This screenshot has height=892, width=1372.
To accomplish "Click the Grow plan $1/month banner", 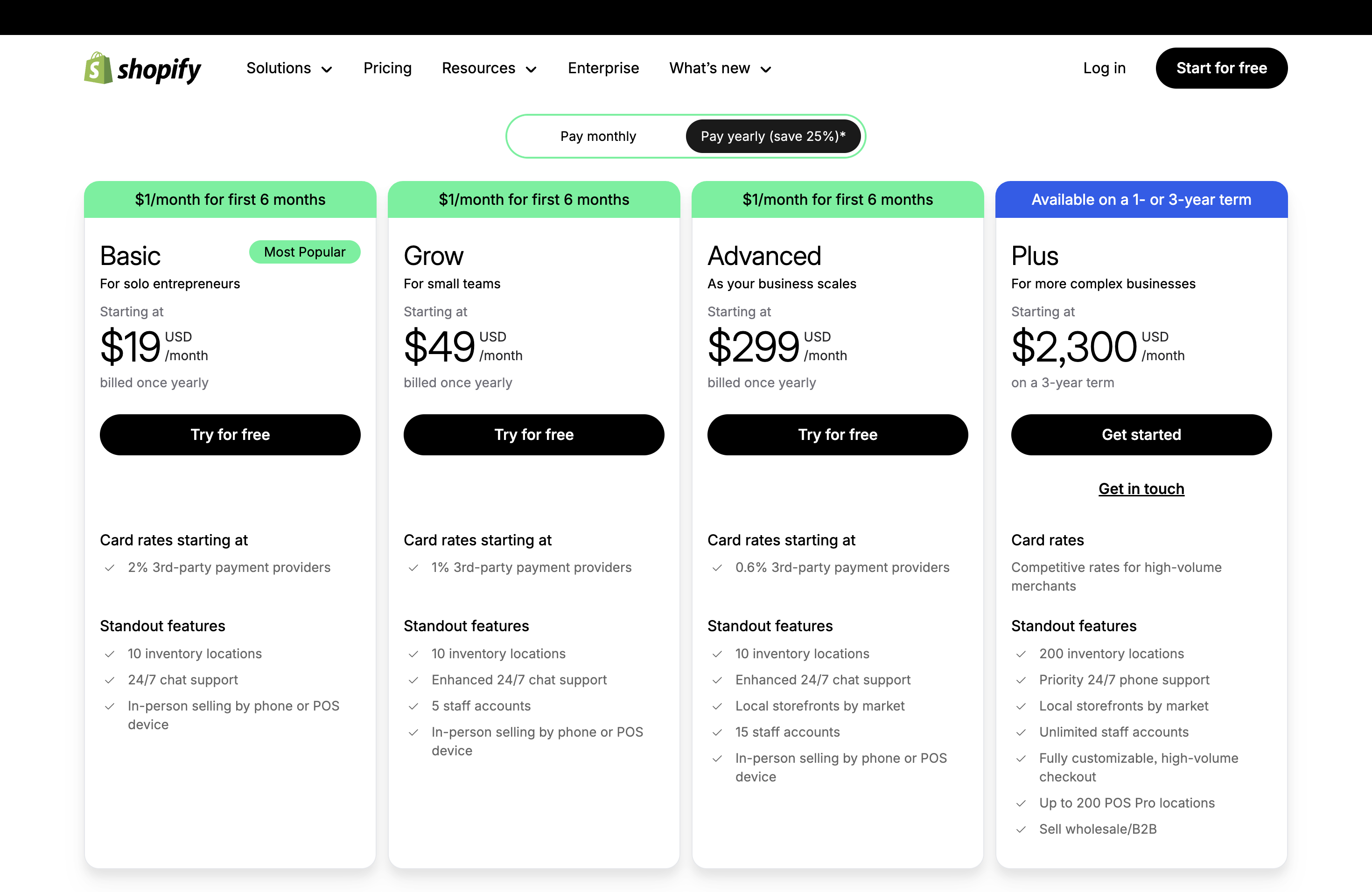I will point(534,199).
